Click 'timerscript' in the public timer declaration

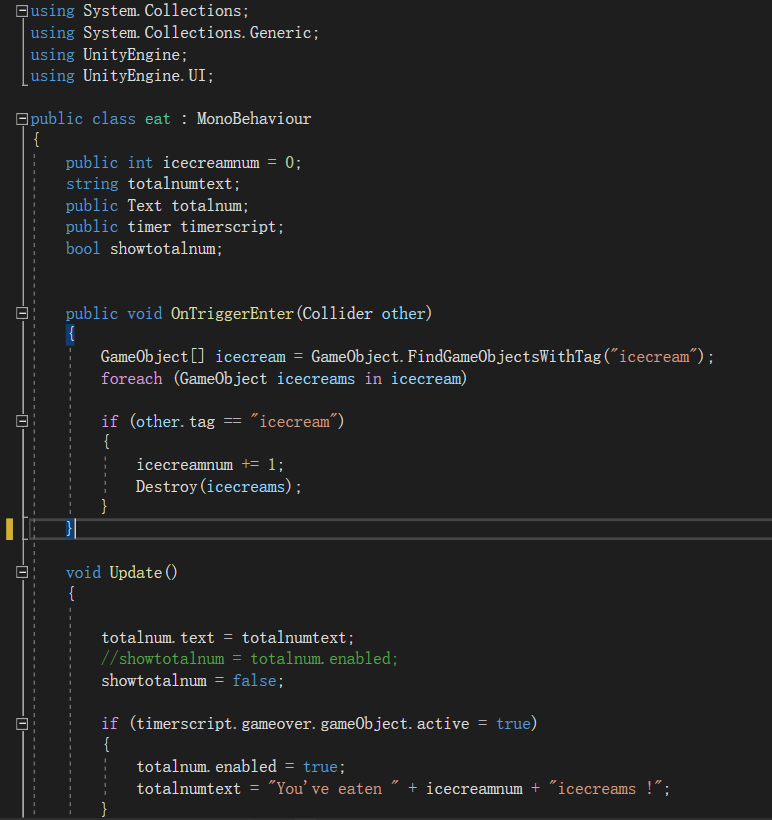click(x=228, y=227)
